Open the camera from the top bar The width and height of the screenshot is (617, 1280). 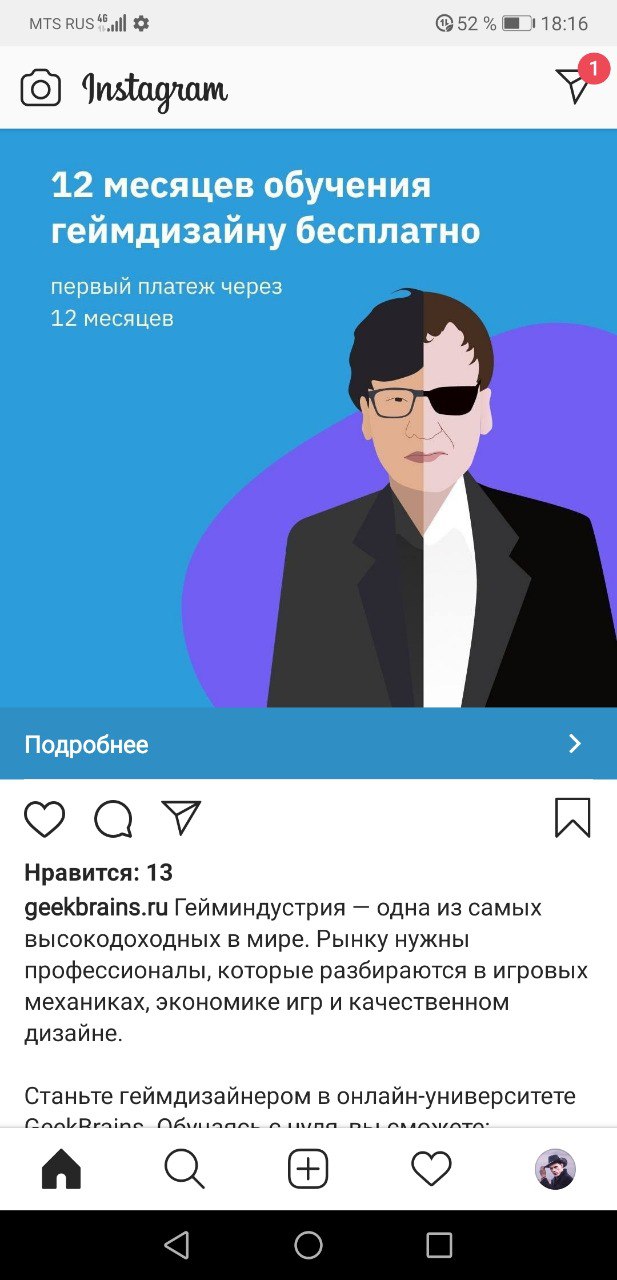pyautogui.click(x=41, y=88)
